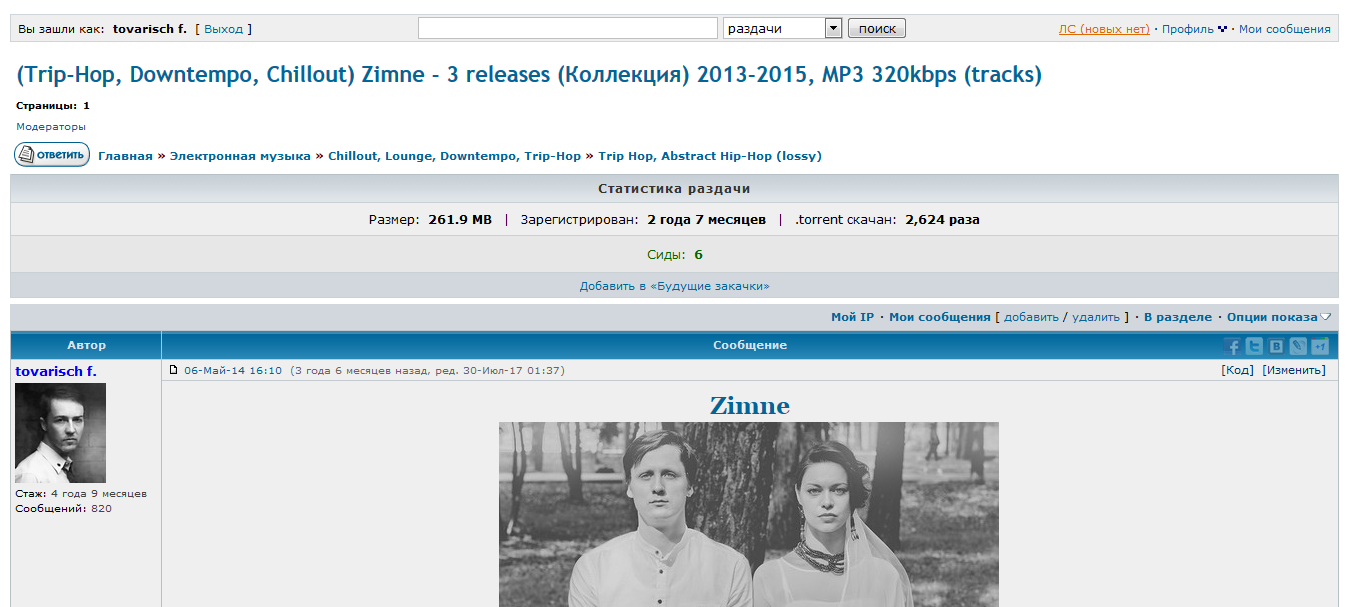Viewport: 1349px width, 607px height.
Task: Go to Электронная музыка breadcrumb section
Action: tap(240, 156)
